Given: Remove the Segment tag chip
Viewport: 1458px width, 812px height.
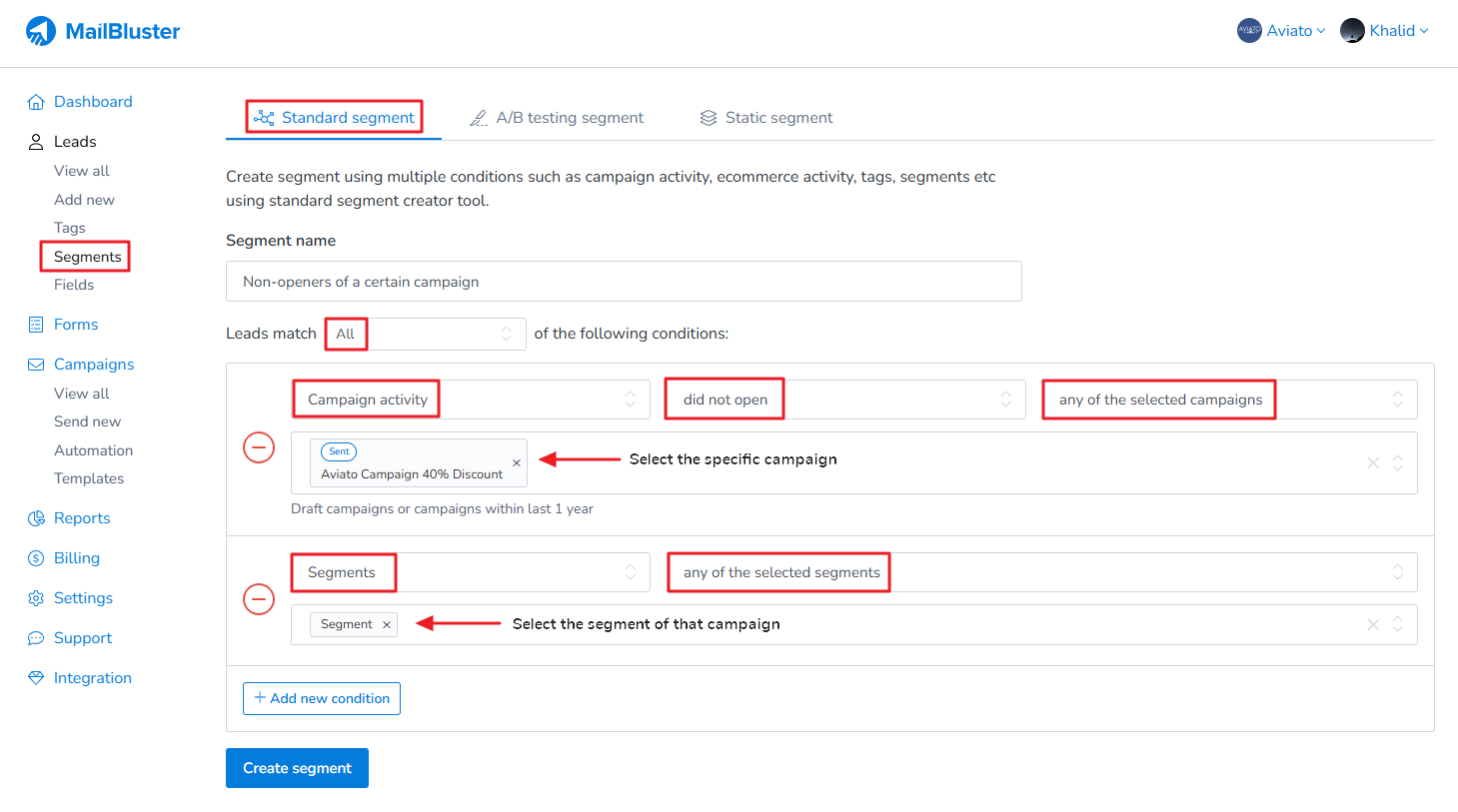Looking at the screenshot, I should coord(387,625).
